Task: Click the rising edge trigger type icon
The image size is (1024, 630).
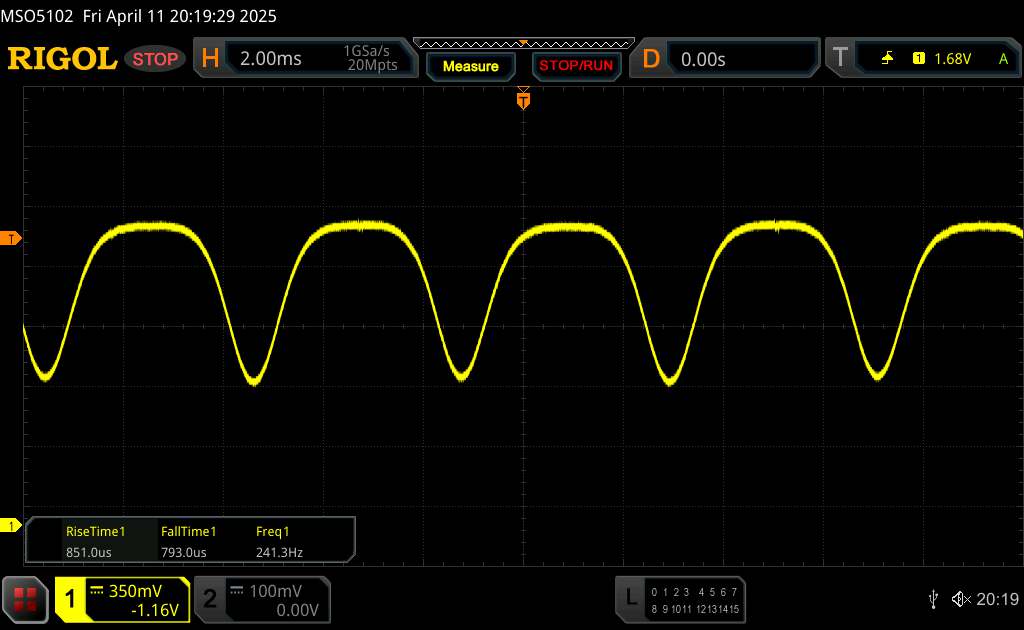Action: coord(888,59)
